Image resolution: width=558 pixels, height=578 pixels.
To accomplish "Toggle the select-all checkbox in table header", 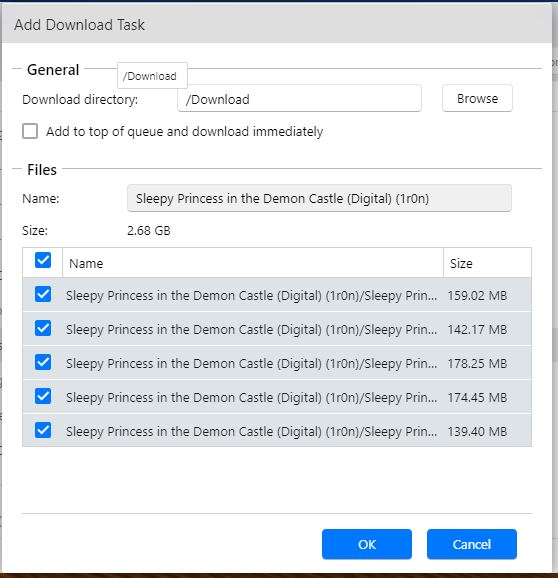I will click(x=43, y=260).
